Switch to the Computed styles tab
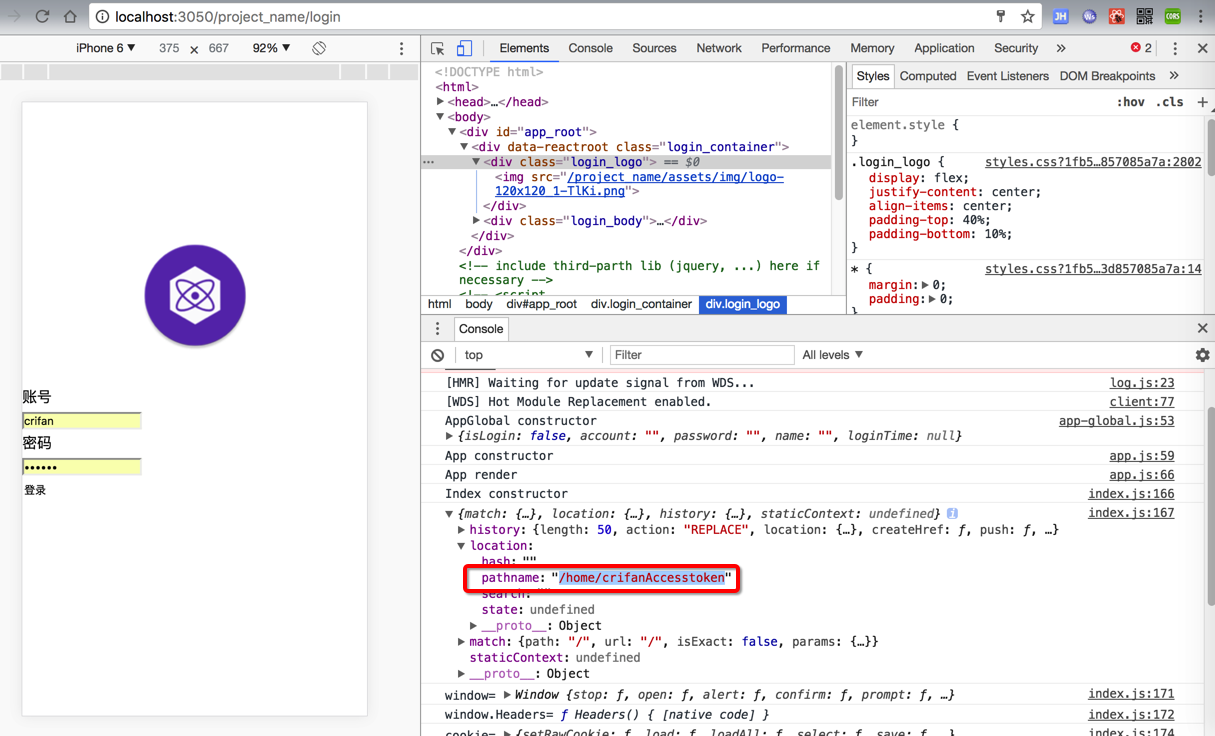This screenshot has width=1215, height=736. (928, 76)
